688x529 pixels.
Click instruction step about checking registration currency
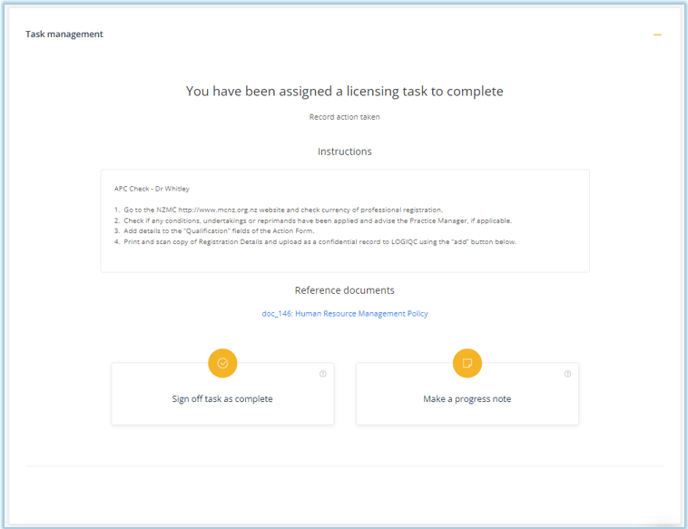click(x=279, y=210)
